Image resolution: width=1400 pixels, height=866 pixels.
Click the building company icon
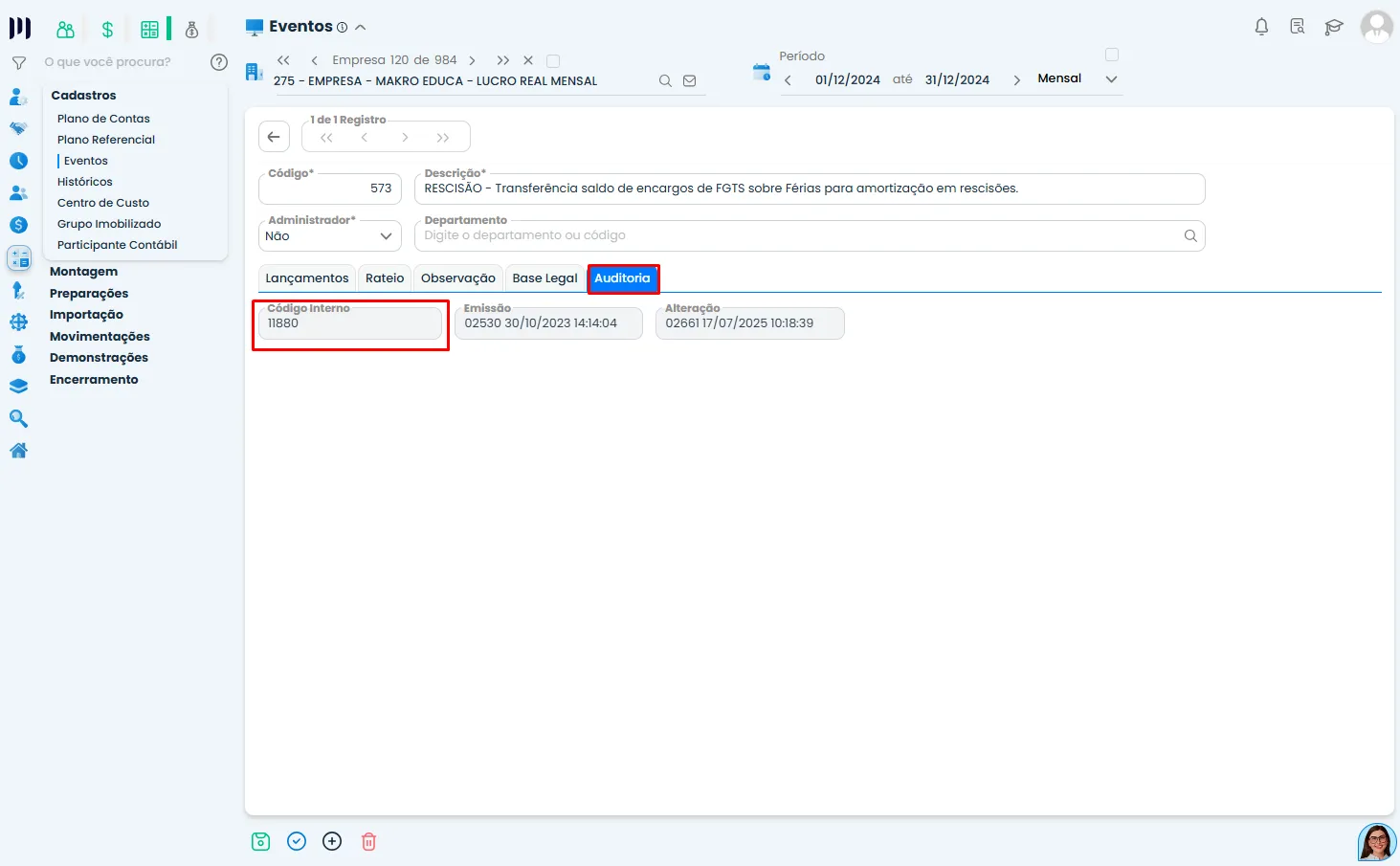pos(254,72)
